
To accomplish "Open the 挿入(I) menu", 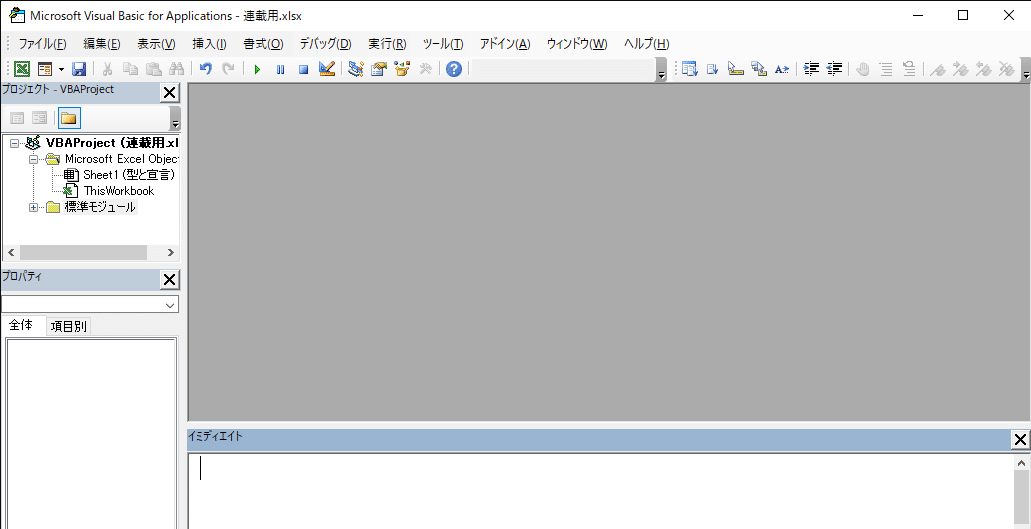I will [x=209, y=44].
